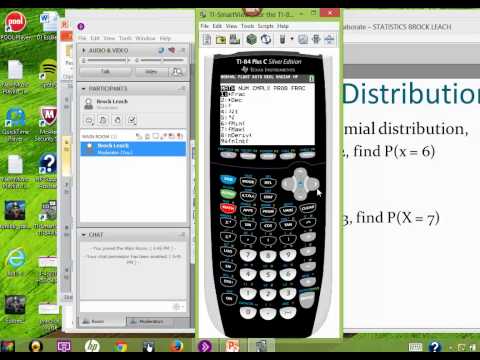The height and width of the screenshot is (360, 480).
Task: Open chat emoticon picker beside input field
Action: click(x=178, y=307)
